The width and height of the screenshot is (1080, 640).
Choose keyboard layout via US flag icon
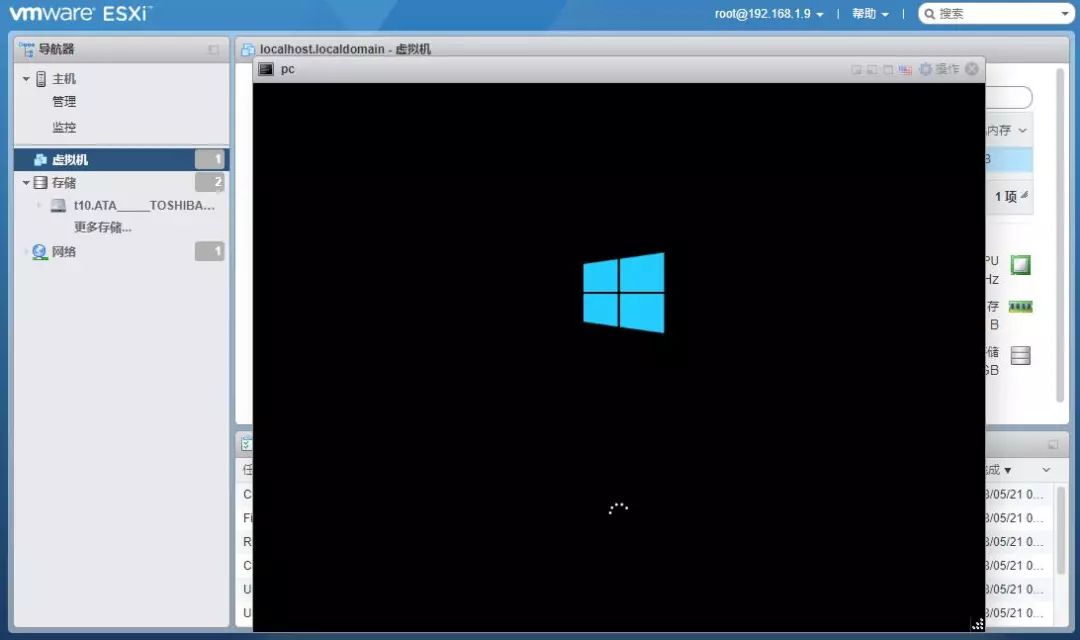click(x=905, y=70)
